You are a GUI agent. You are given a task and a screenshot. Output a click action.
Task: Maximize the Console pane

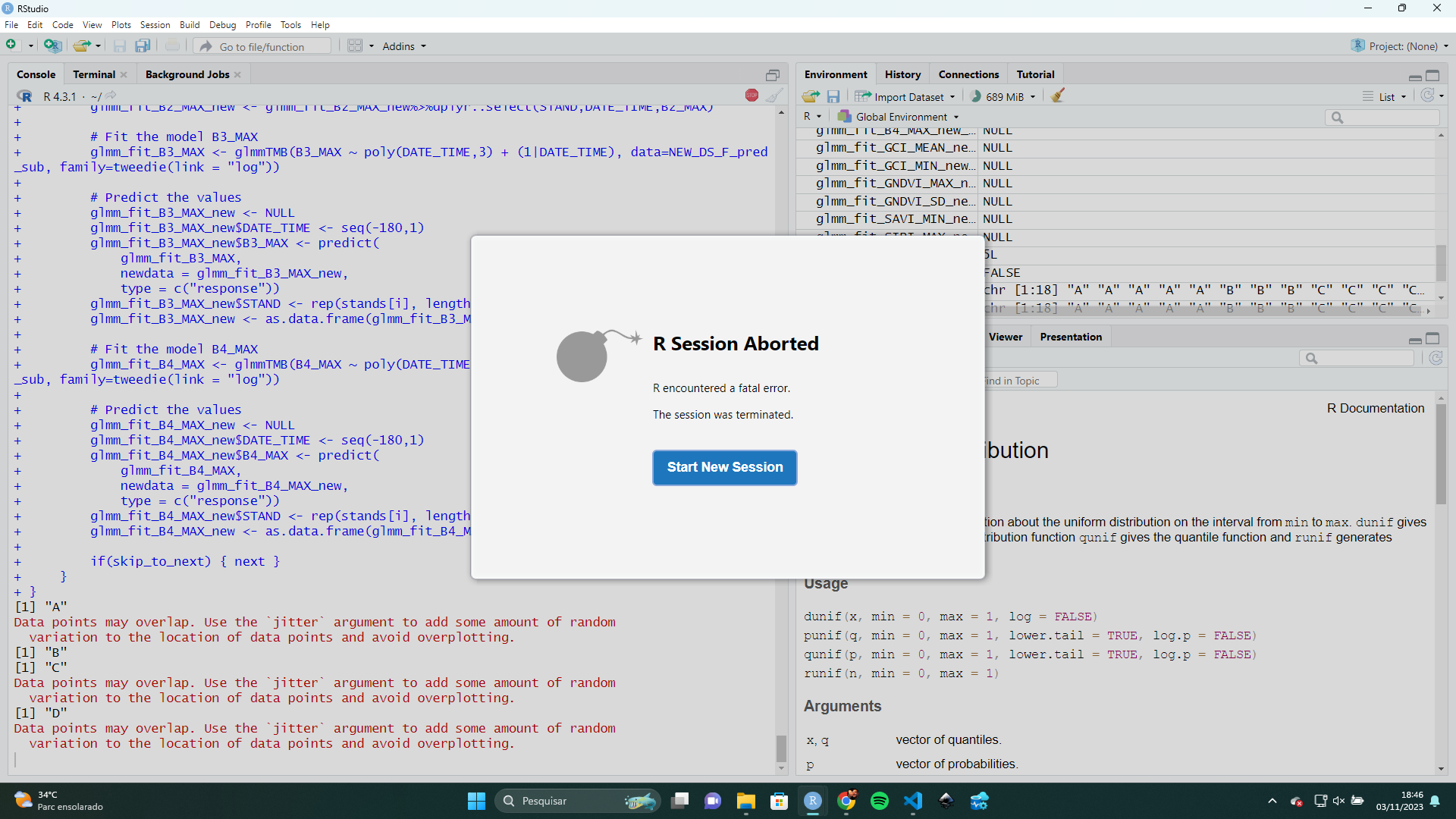coord(773,75)
